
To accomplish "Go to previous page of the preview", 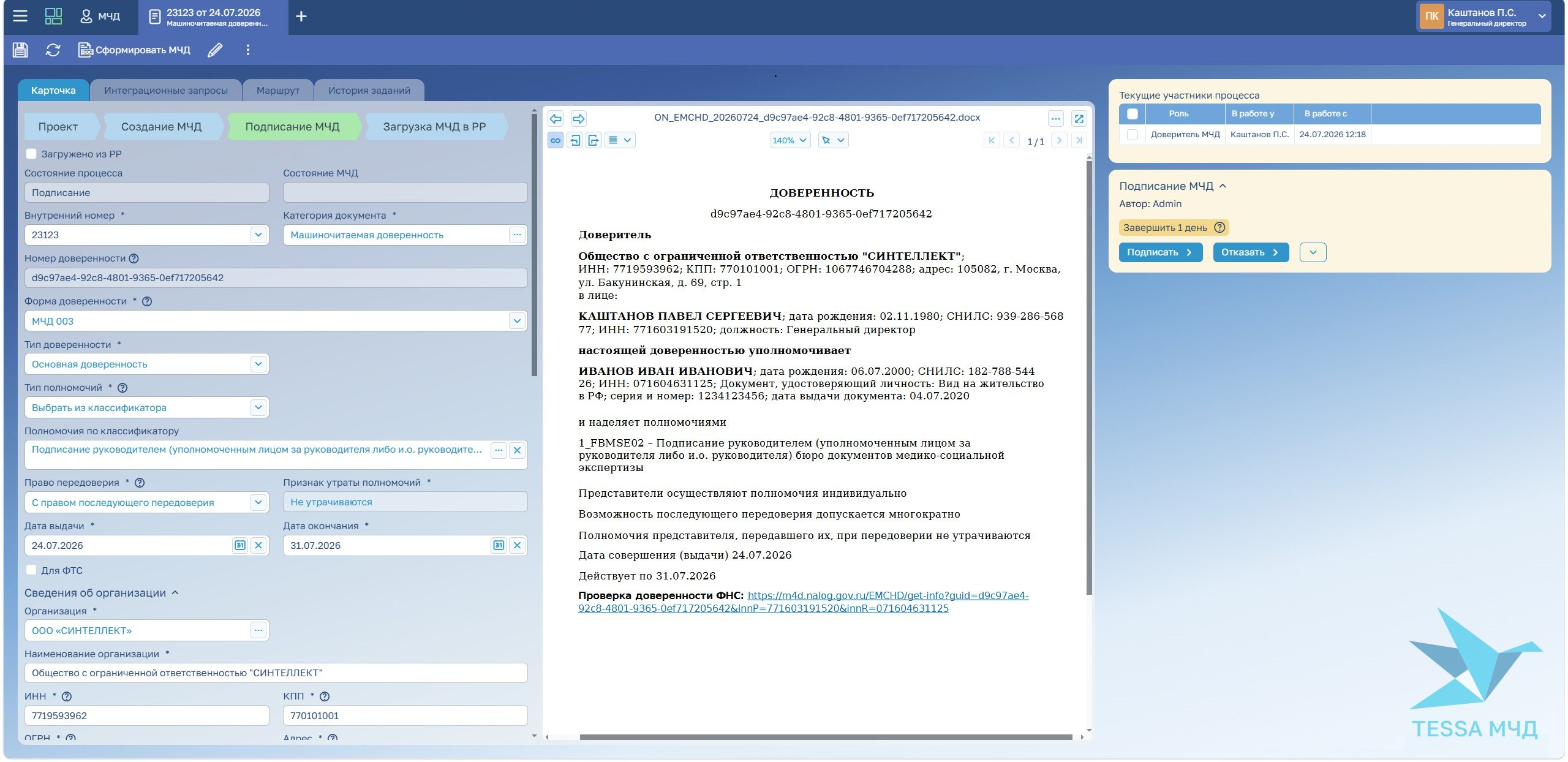I will pos(1012,140).
